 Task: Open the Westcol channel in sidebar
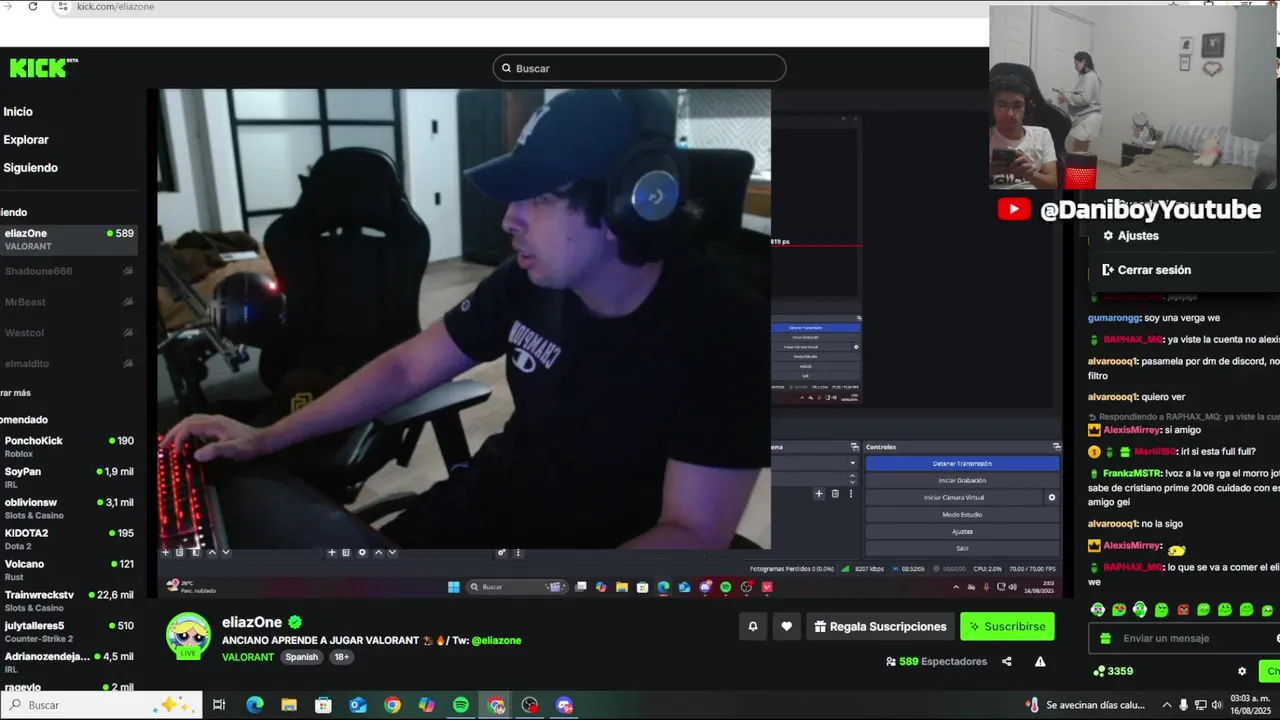point(68,333)
